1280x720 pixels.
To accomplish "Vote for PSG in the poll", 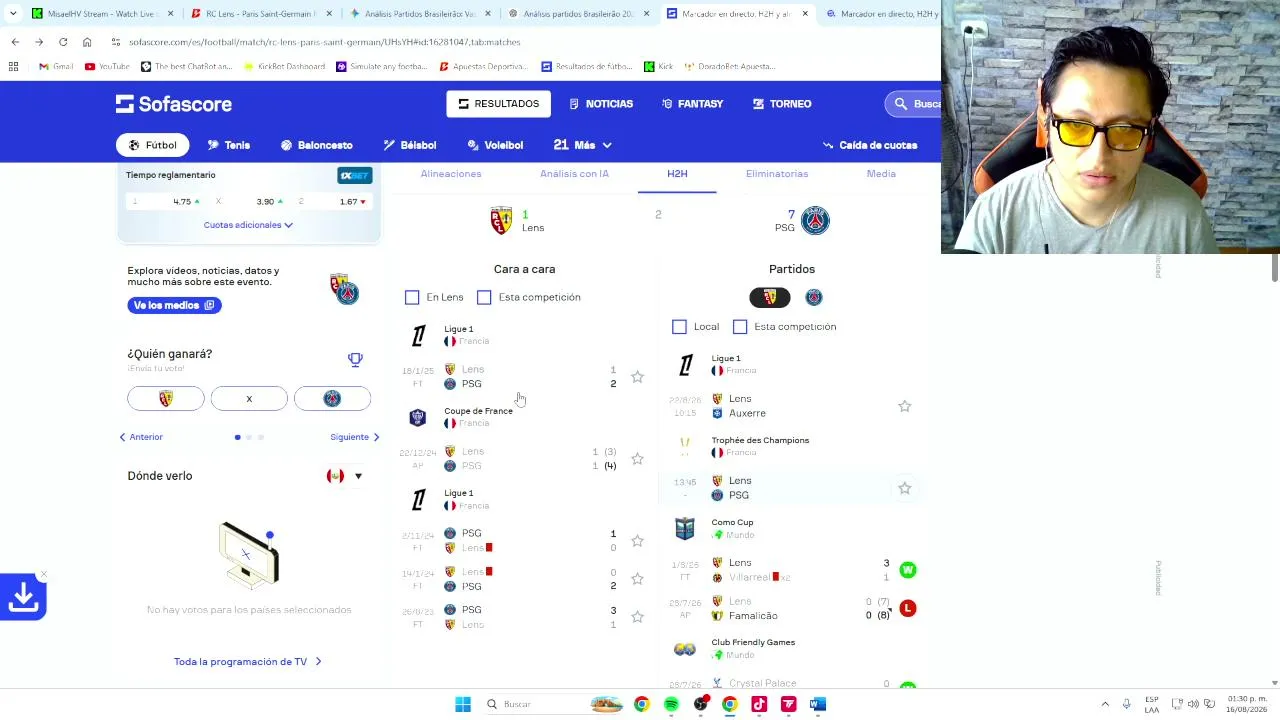I will pyautogui.click(x=332, y=399).
